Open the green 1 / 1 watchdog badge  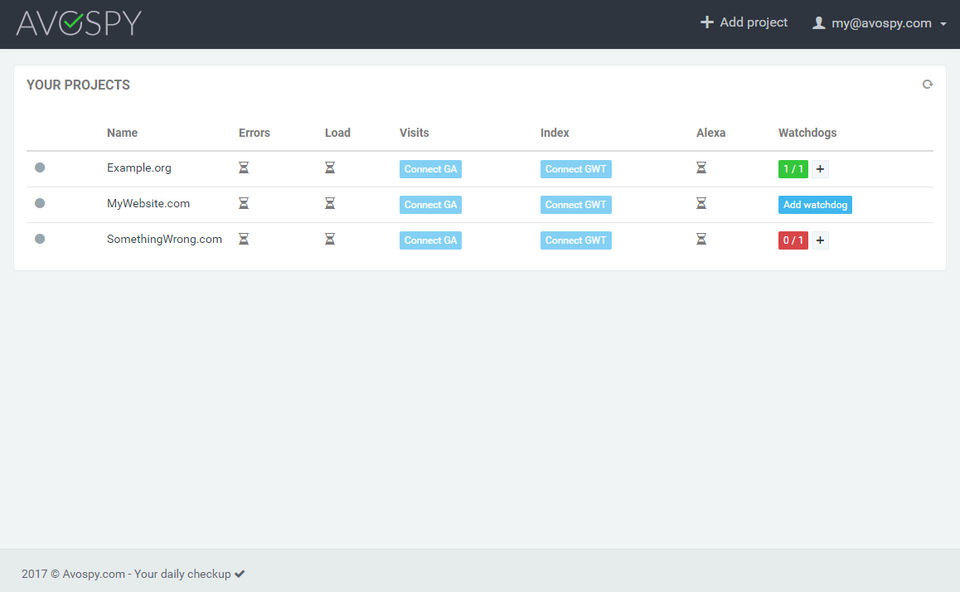(x=793, y=169)
